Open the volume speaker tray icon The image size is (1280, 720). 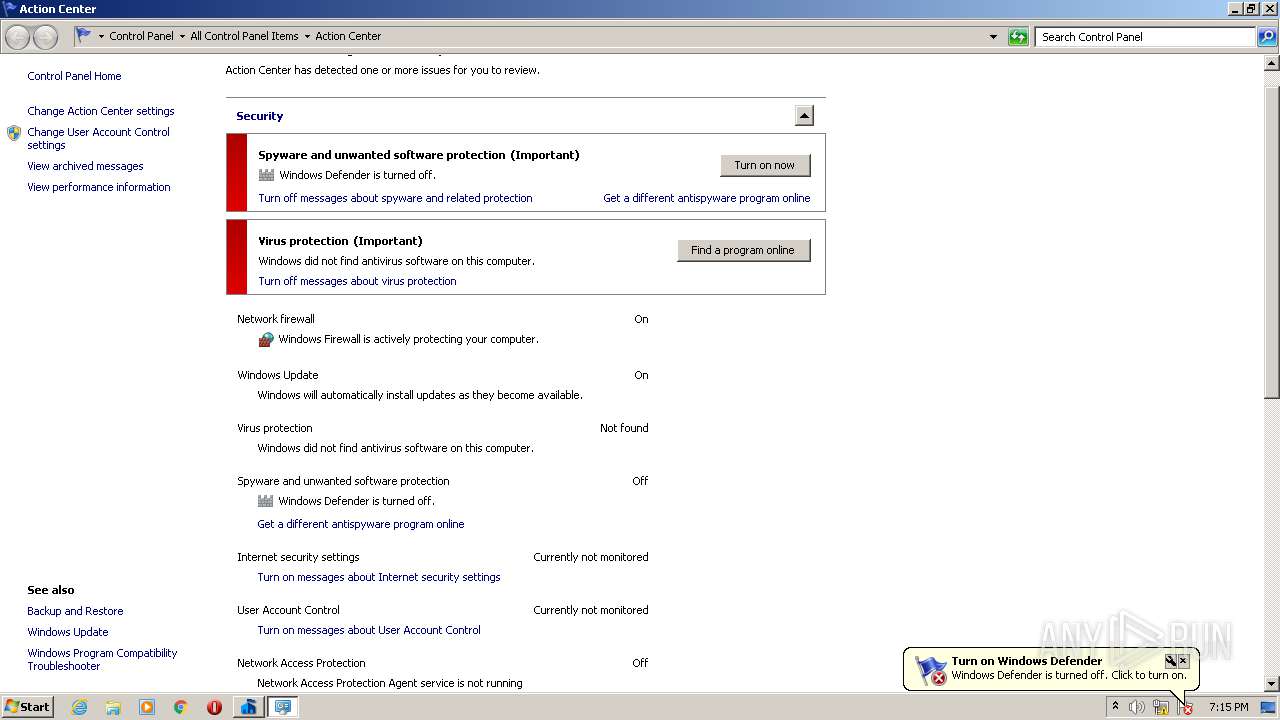1137,707
